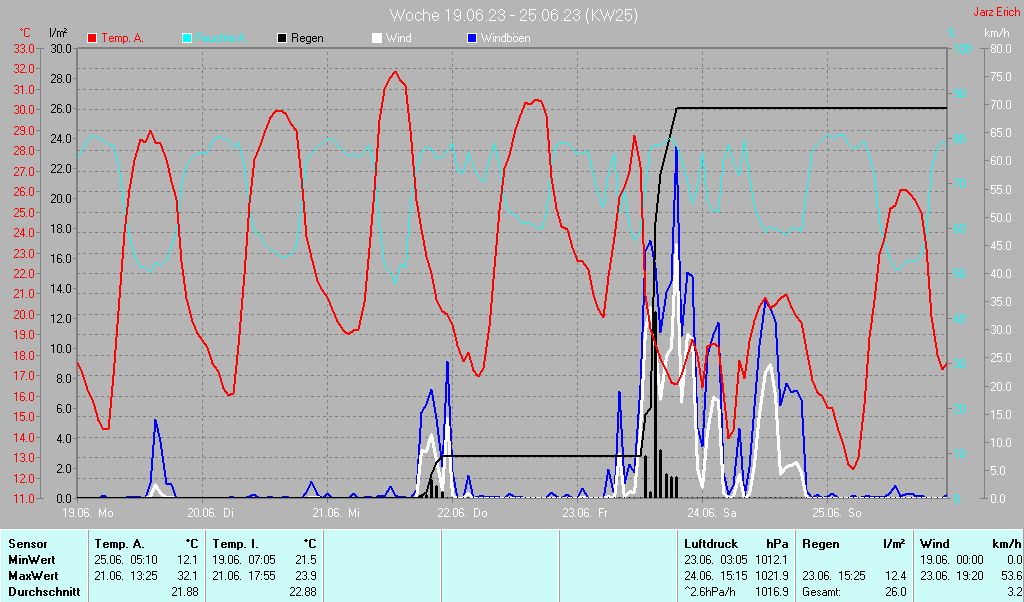Click the 25.06. So date axis label
1024x602 pixels.
836,513
